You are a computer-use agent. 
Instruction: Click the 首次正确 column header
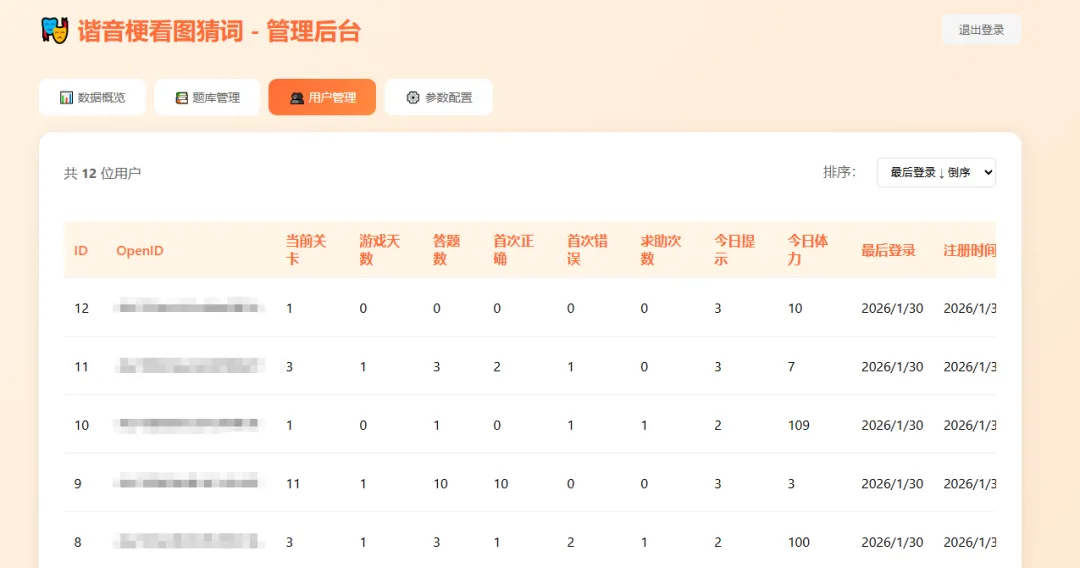click(513, 250)
